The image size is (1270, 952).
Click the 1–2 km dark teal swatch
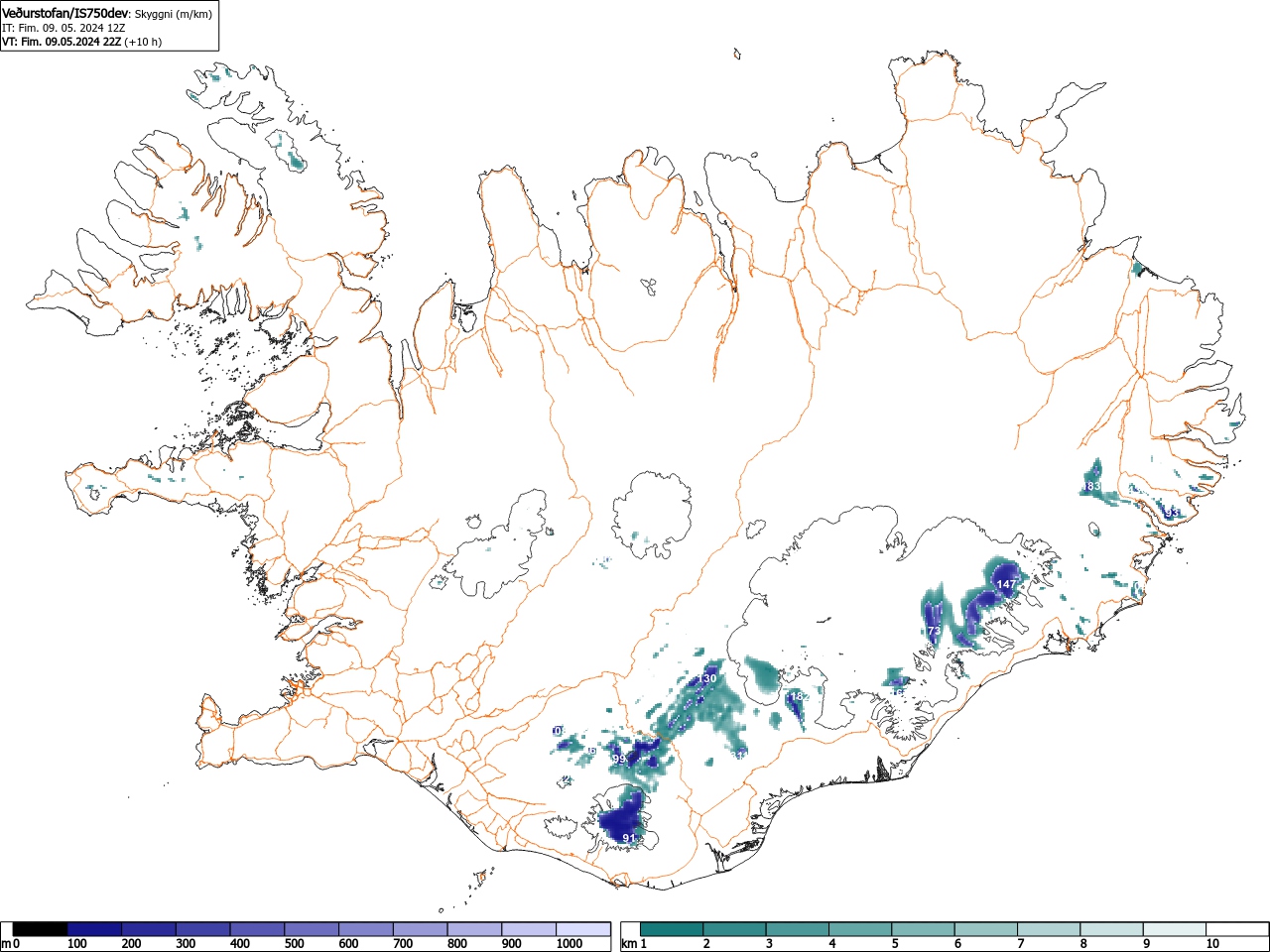(673, 929)
